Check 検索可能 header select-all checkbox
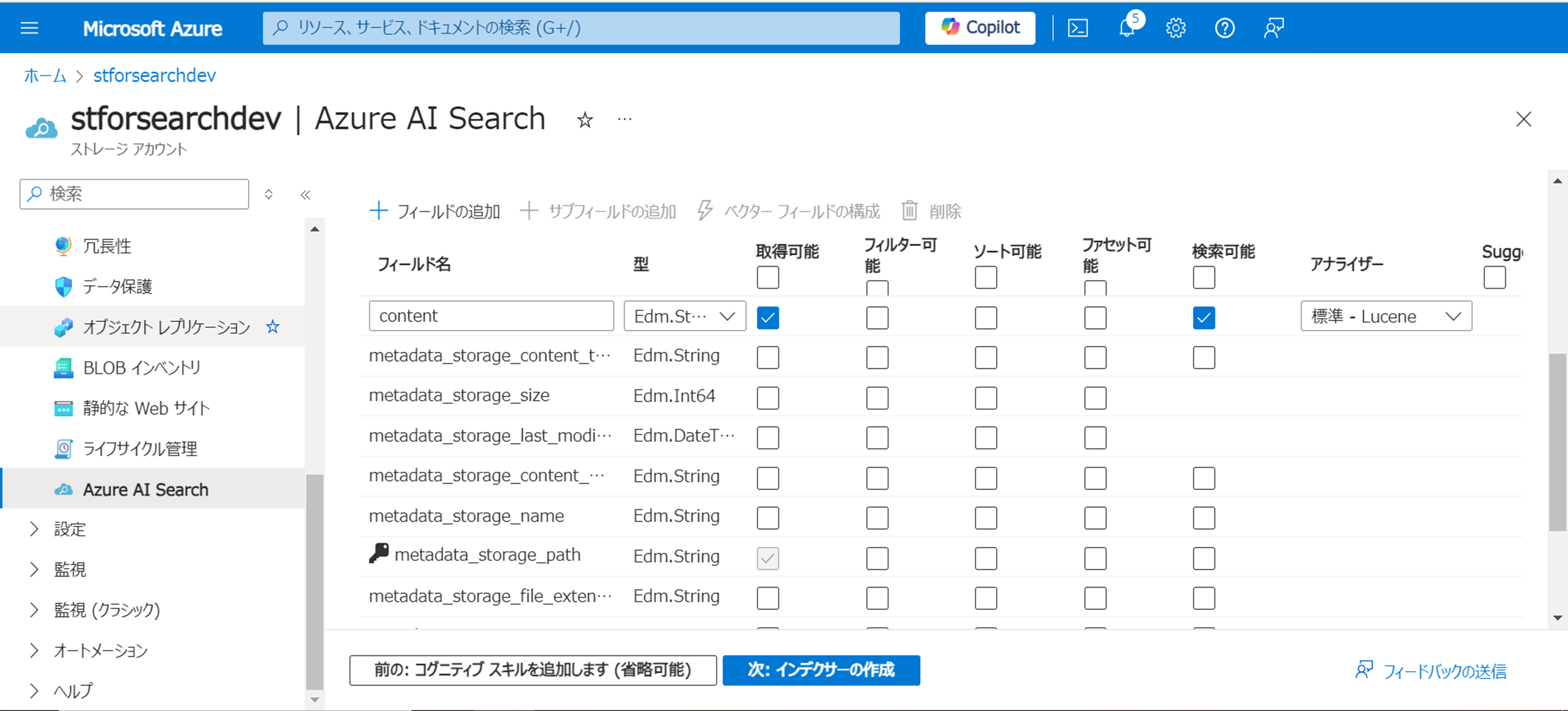This screenshot has height=711, width=1568. [x=1203, y=278]
